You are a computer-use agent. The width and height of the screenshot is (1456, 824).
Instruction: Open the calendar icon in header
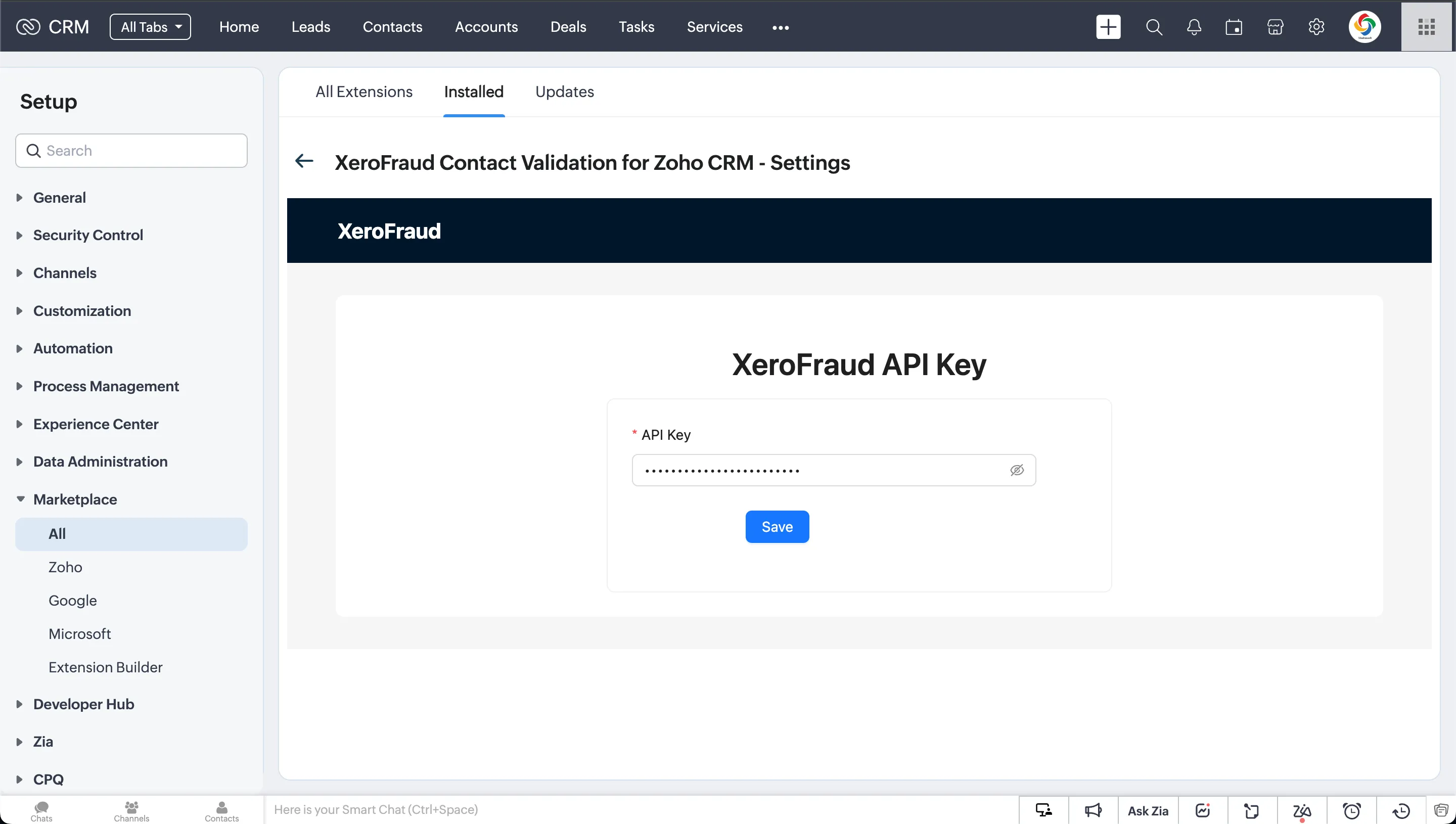pos(1234,27)
